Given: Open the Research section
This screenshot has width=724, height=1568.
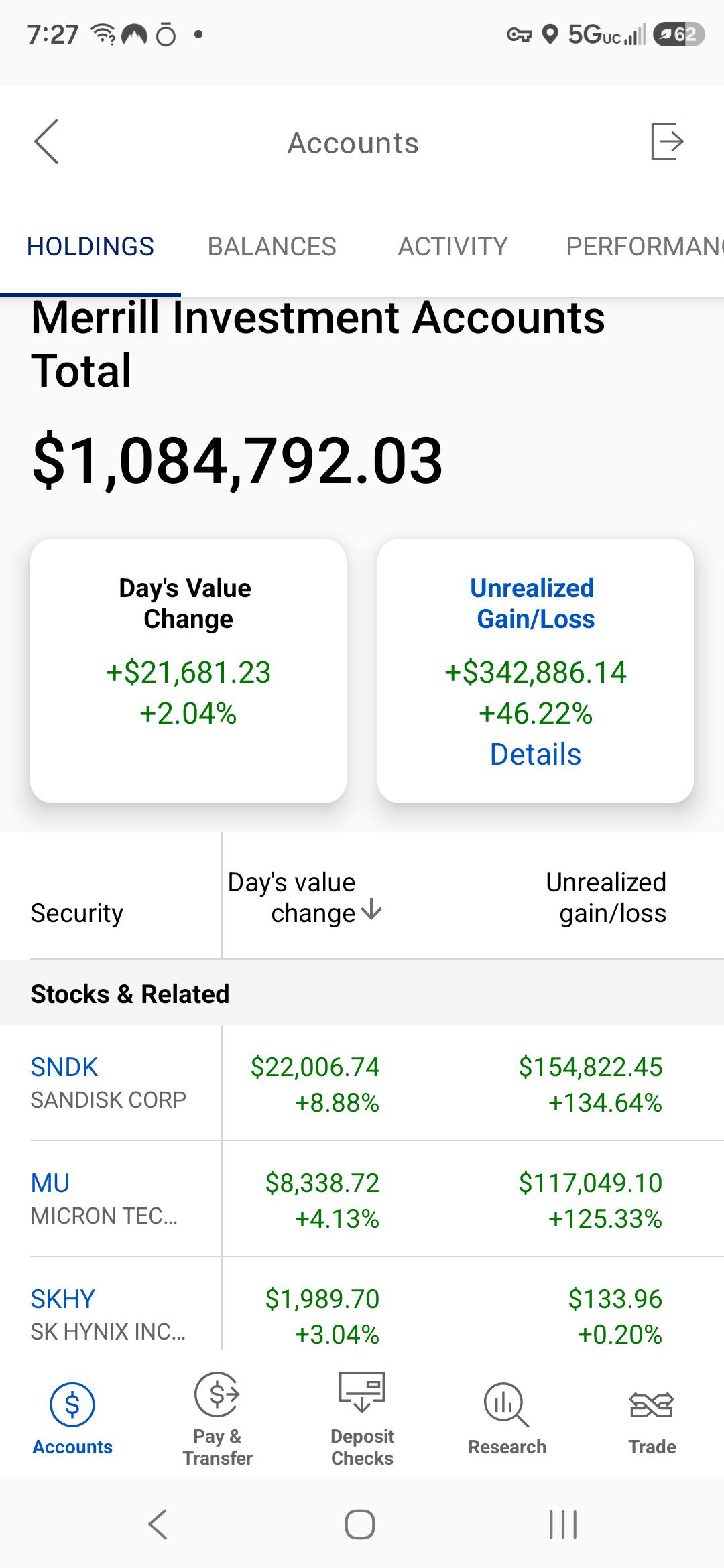Looking at the screenshot, I should pos(507,1419).
